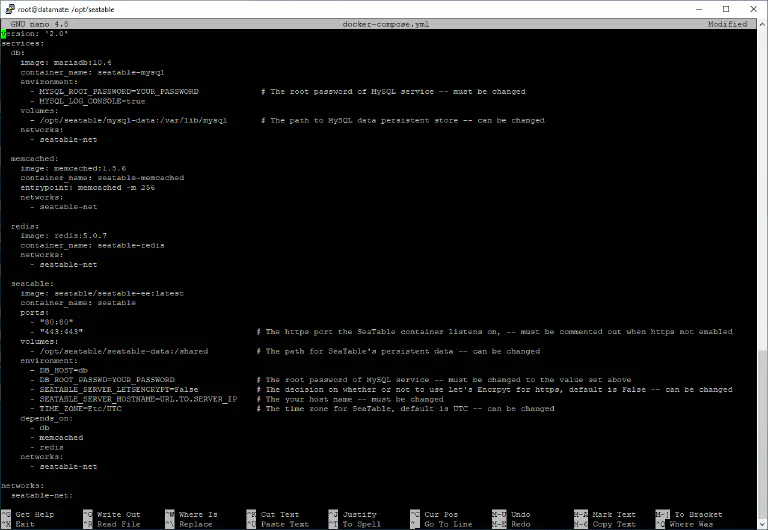
Task: Click the /opt/seatable/mysql-data:/var/lib/mysql volume path
Action: 133,120
